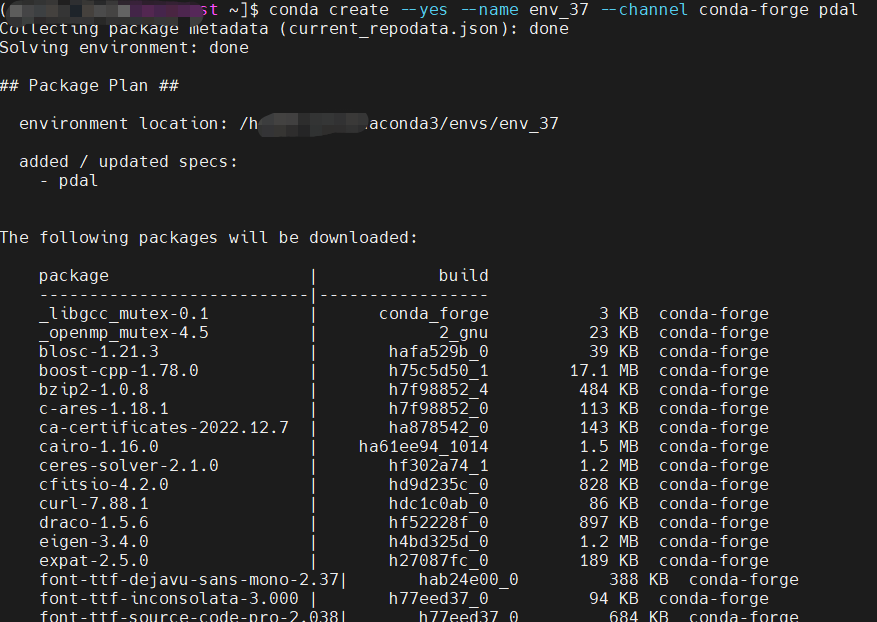Viewport: 877px width, 622px height.
Task: Click the '23 KB' size value
Action: click(614, 333)
